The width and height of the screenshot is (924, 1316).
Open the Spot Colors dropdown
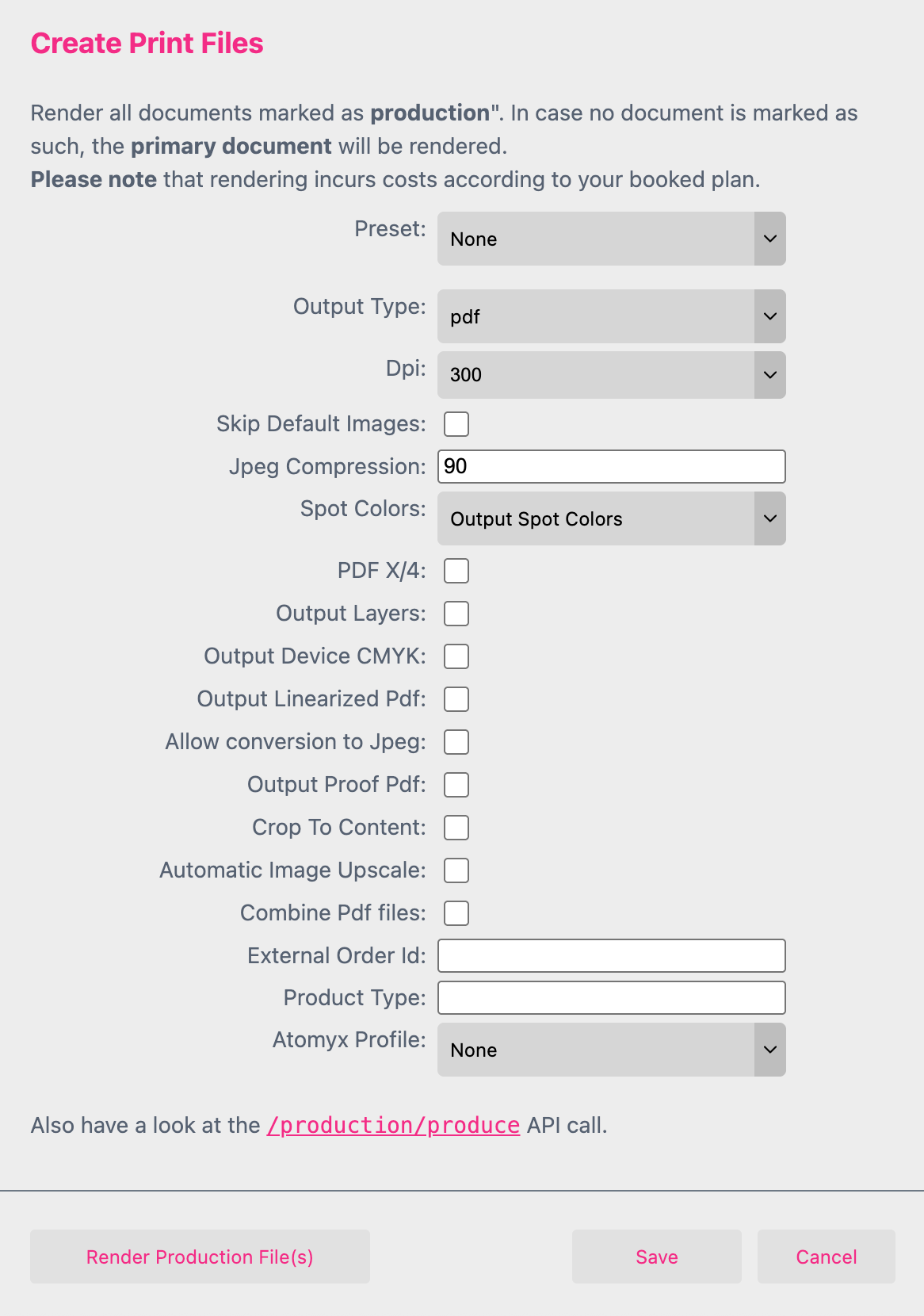(610, 518)
